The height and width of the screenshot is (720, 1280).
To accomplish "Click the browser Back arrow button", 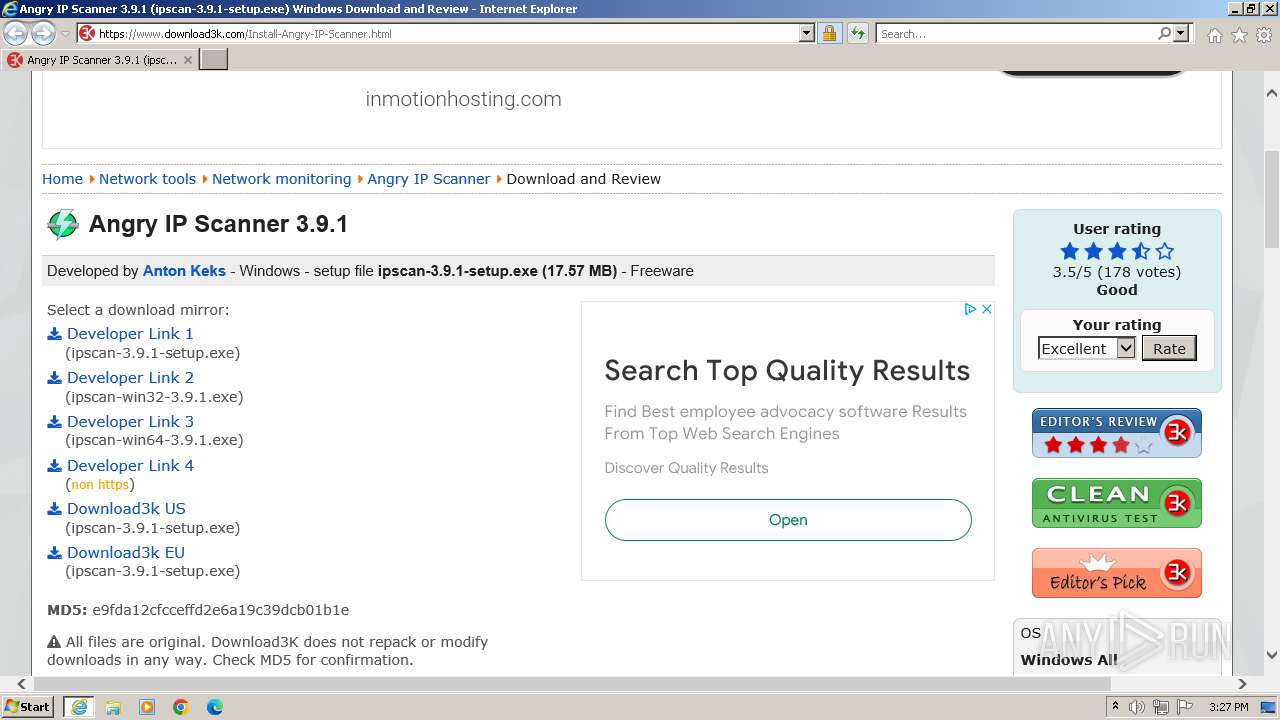I will coord(15,33).
